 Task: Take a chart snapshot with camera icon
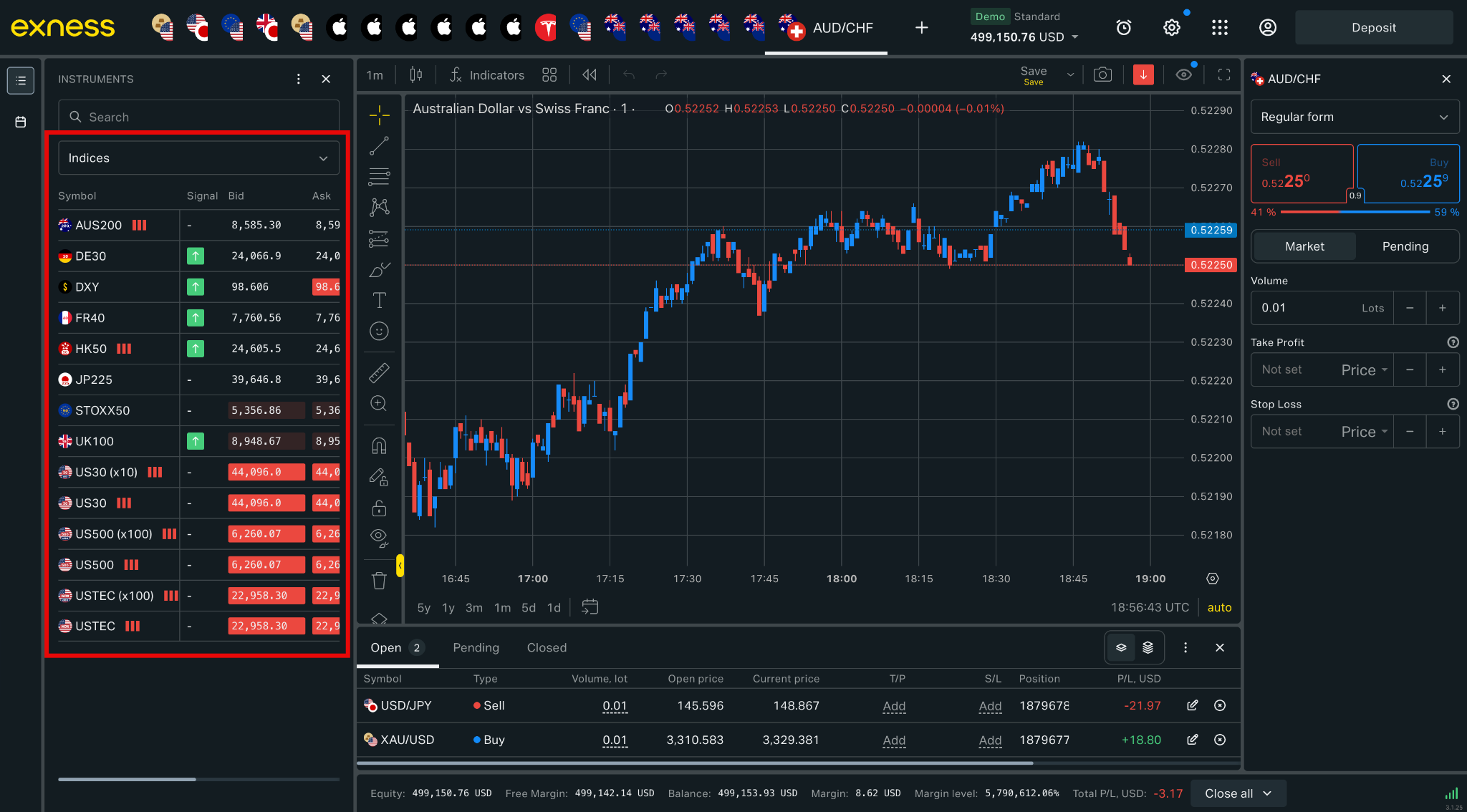point(1102,74)
